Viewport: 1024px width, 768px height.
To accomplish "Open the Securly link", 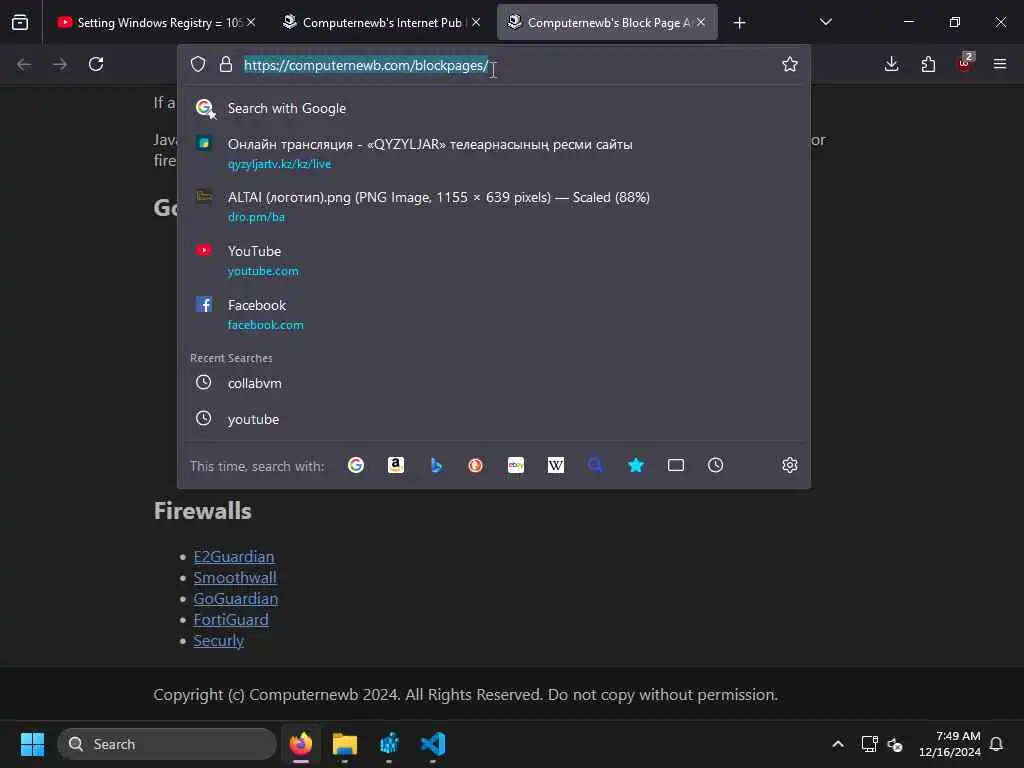I will point(219,641).
